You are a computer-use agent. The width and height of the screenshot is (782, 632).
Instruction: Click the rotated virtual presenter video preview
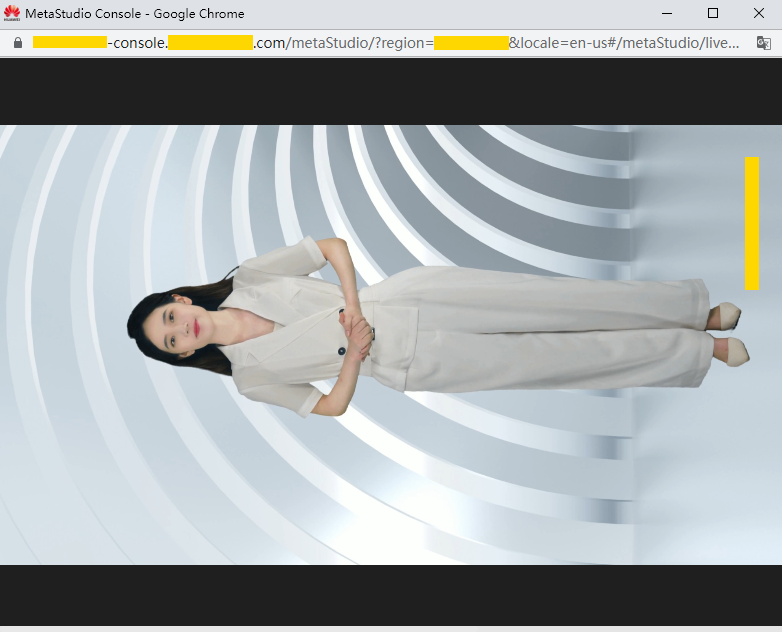click(x=391, y=345)
